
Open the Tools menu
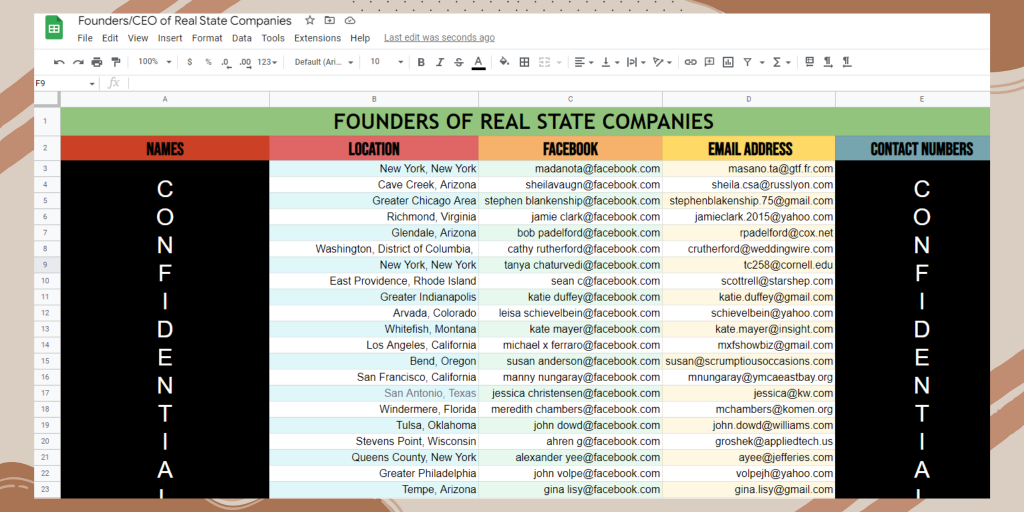click(x=273, y=38)
